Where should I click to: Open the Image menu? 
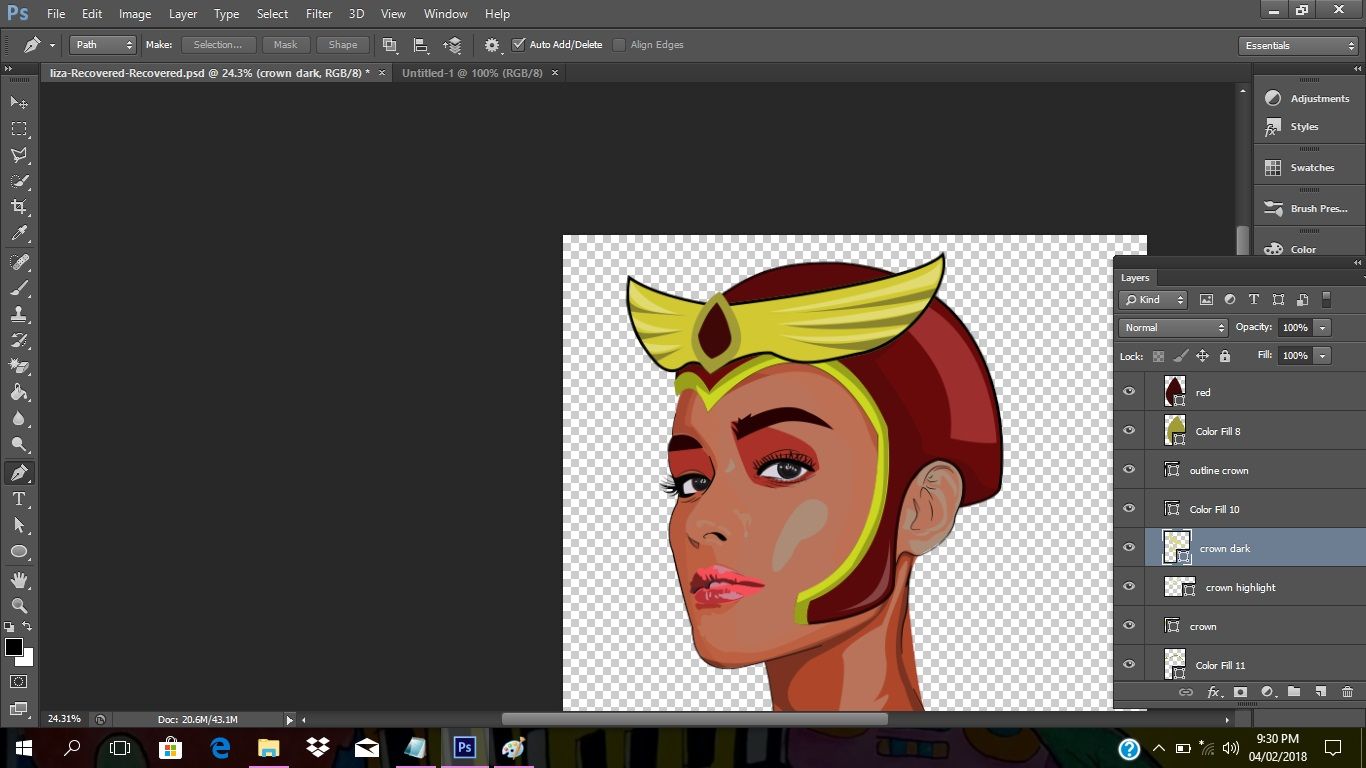coord(135,14)
